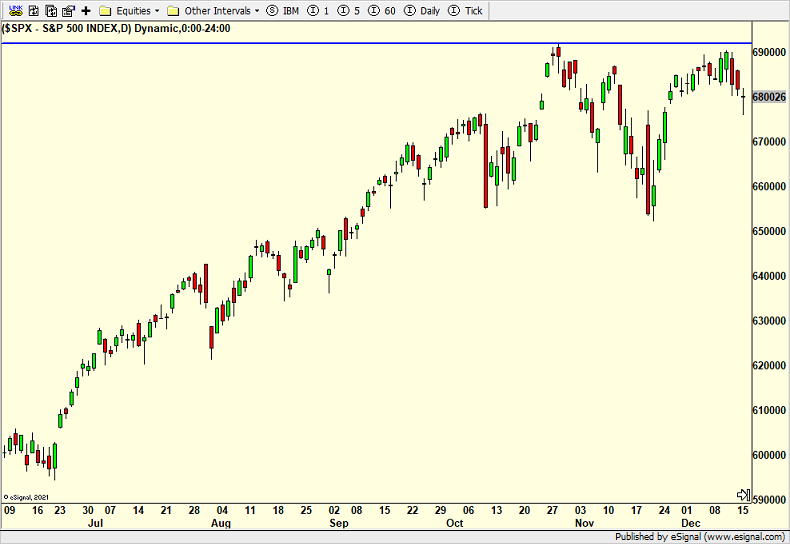Viewport: 790px width, 544px height.
Task: Open chart properties icon left of plus
Action: 67,11
